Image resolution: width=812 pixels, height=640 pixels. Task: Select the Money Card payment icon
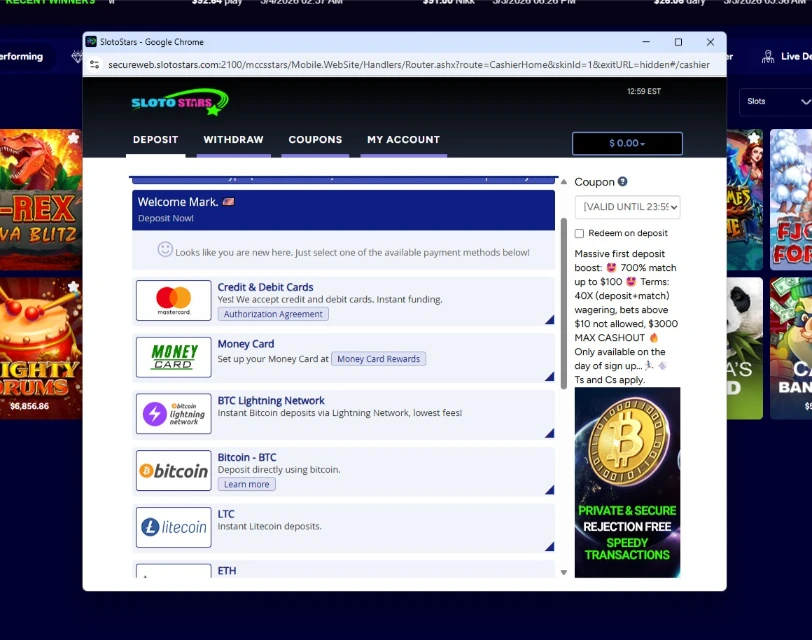pyautogui.click(x=172, y=356)
